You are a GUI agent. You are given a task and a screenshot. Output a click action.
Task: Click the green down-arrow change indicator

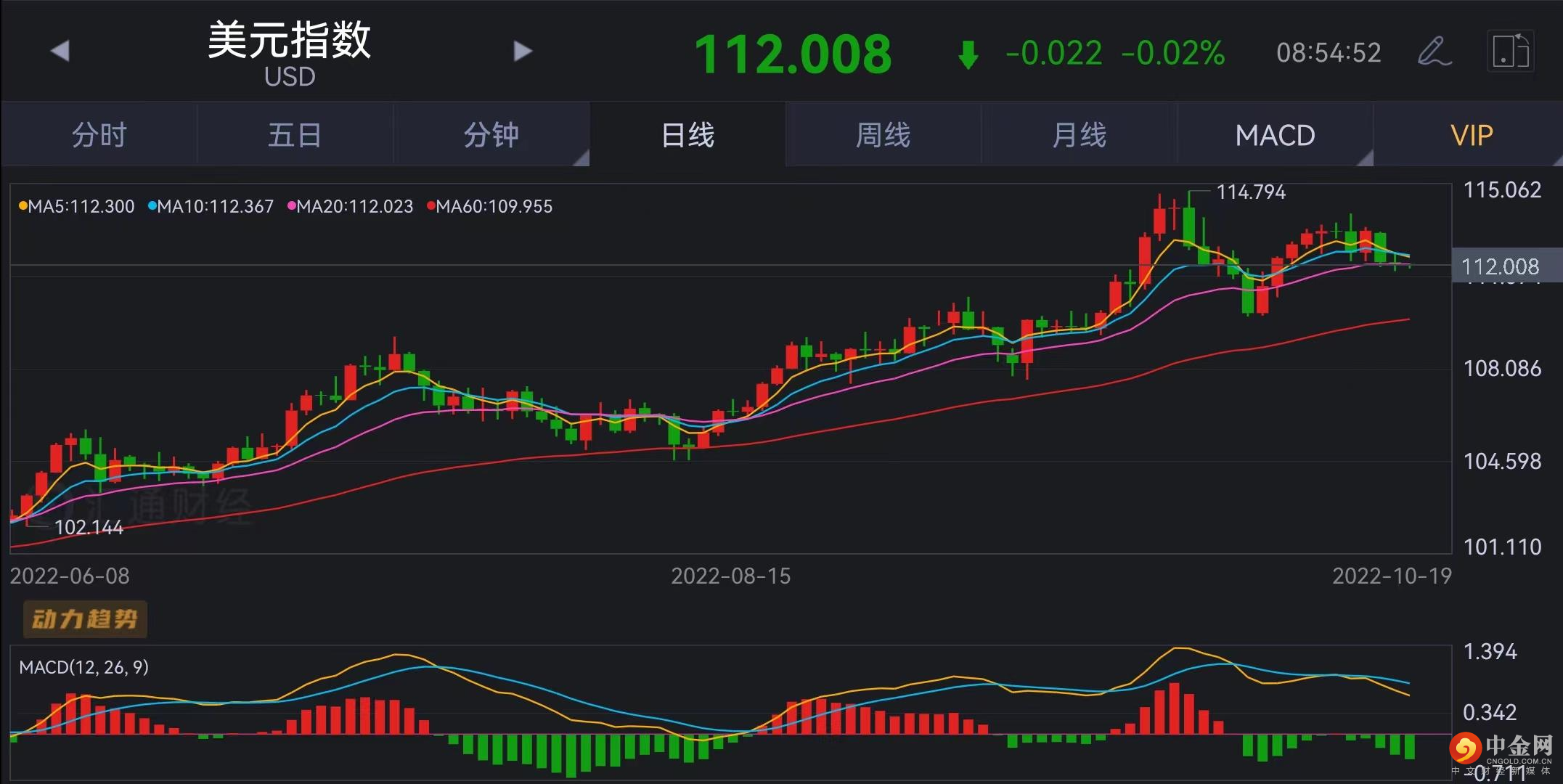click(968, 54)
